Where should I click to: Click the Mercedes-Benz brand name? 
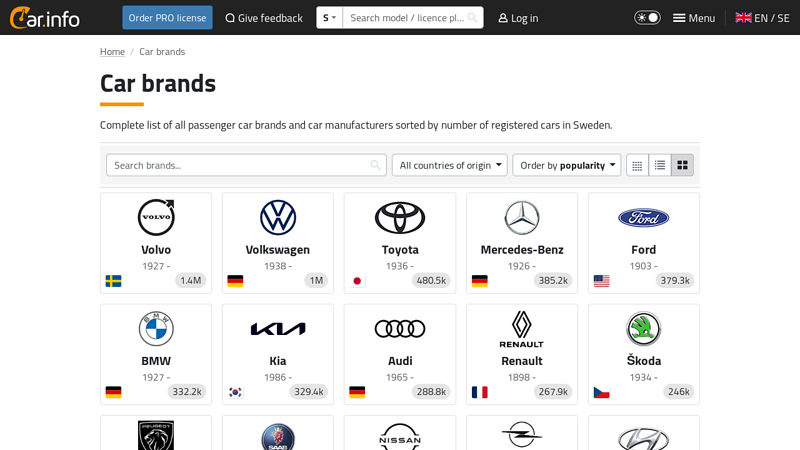point(522,249)
